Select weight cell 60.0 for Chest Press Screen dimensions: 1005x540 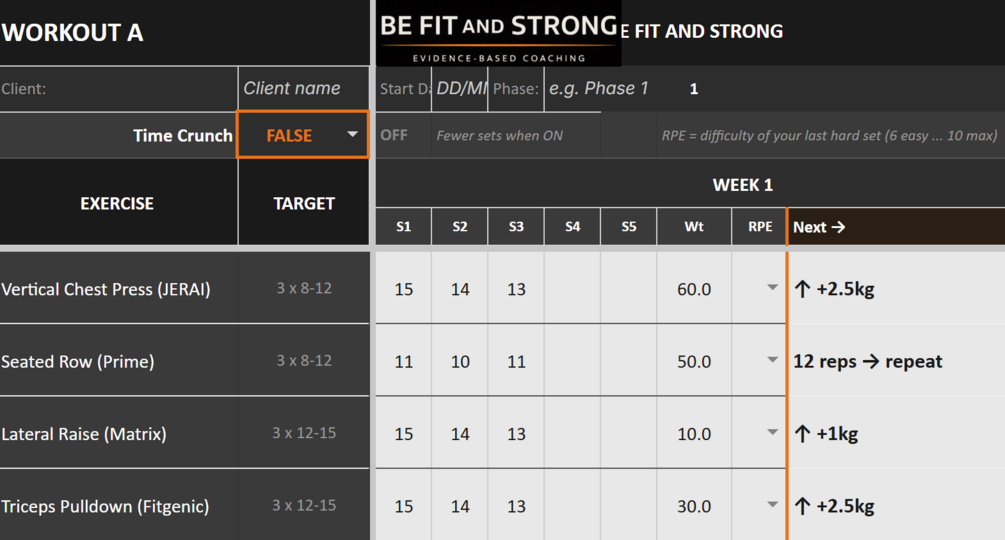tap(694, 289)
